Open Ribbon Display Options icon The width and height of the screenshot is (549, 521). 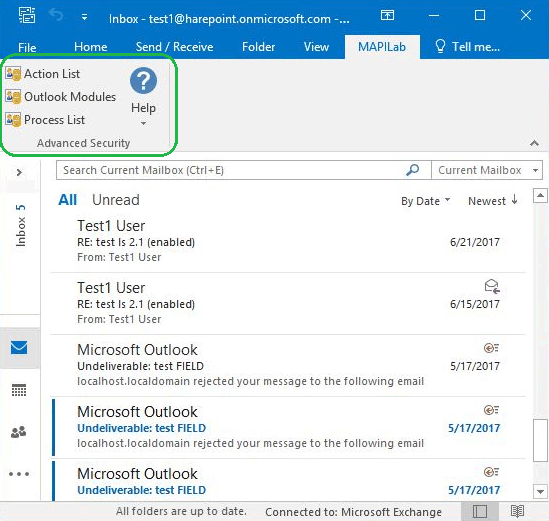tap(387, 15)
